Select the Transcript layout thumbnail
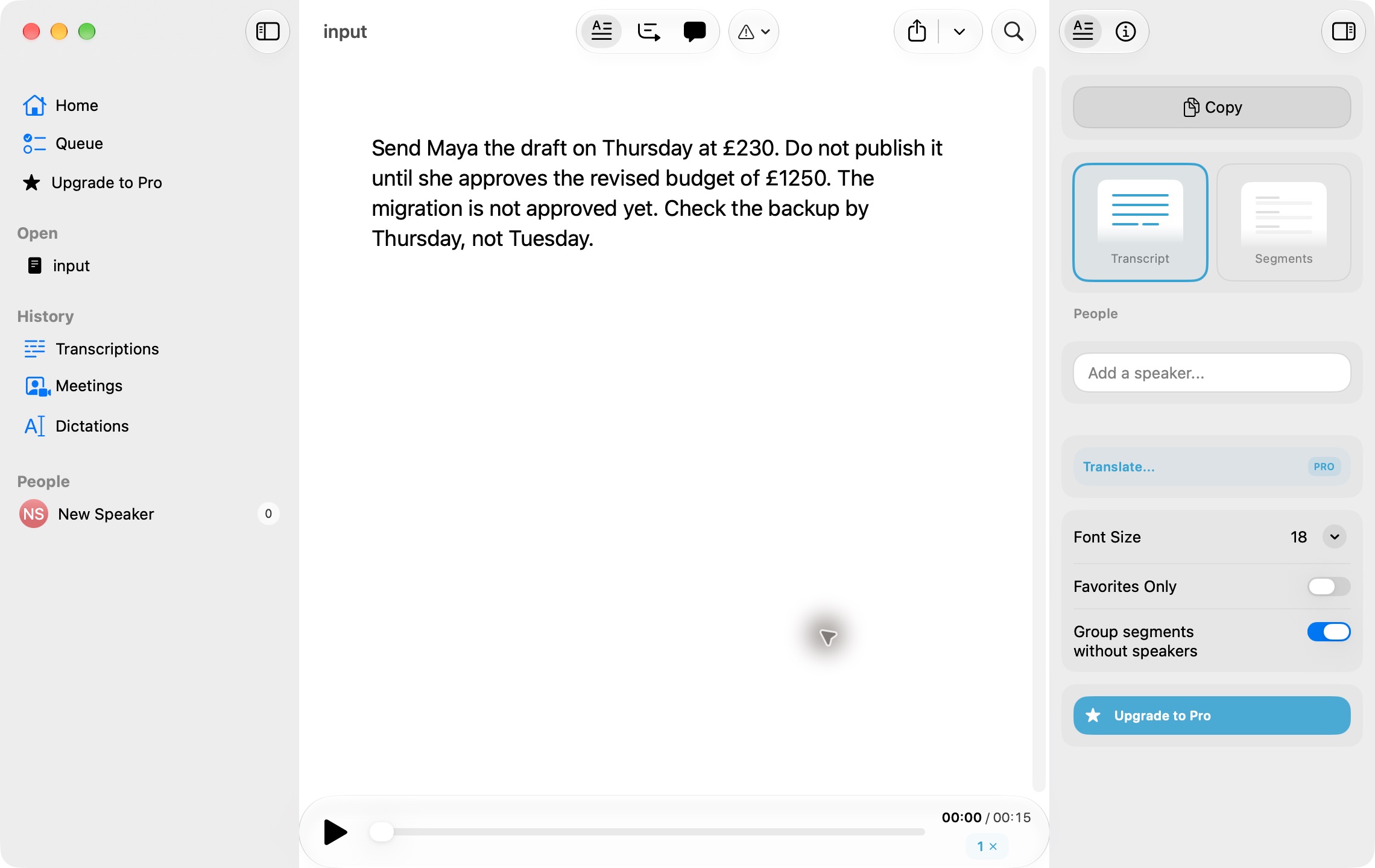The height and width of the screenshot is (868, 1375). click(1140, 222)
